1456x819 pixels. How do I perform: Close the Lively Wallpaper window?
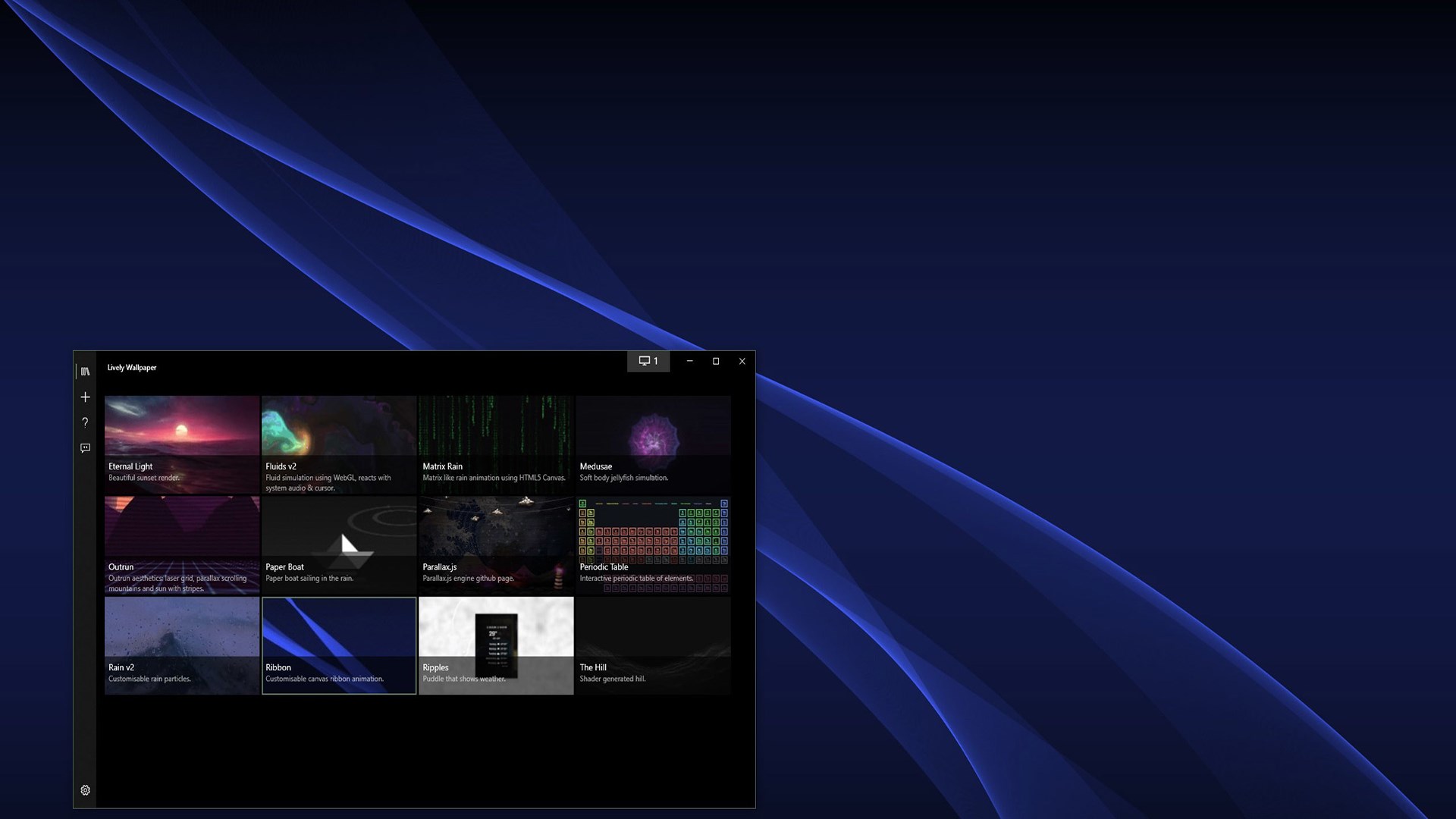click(x=742, y=361)
